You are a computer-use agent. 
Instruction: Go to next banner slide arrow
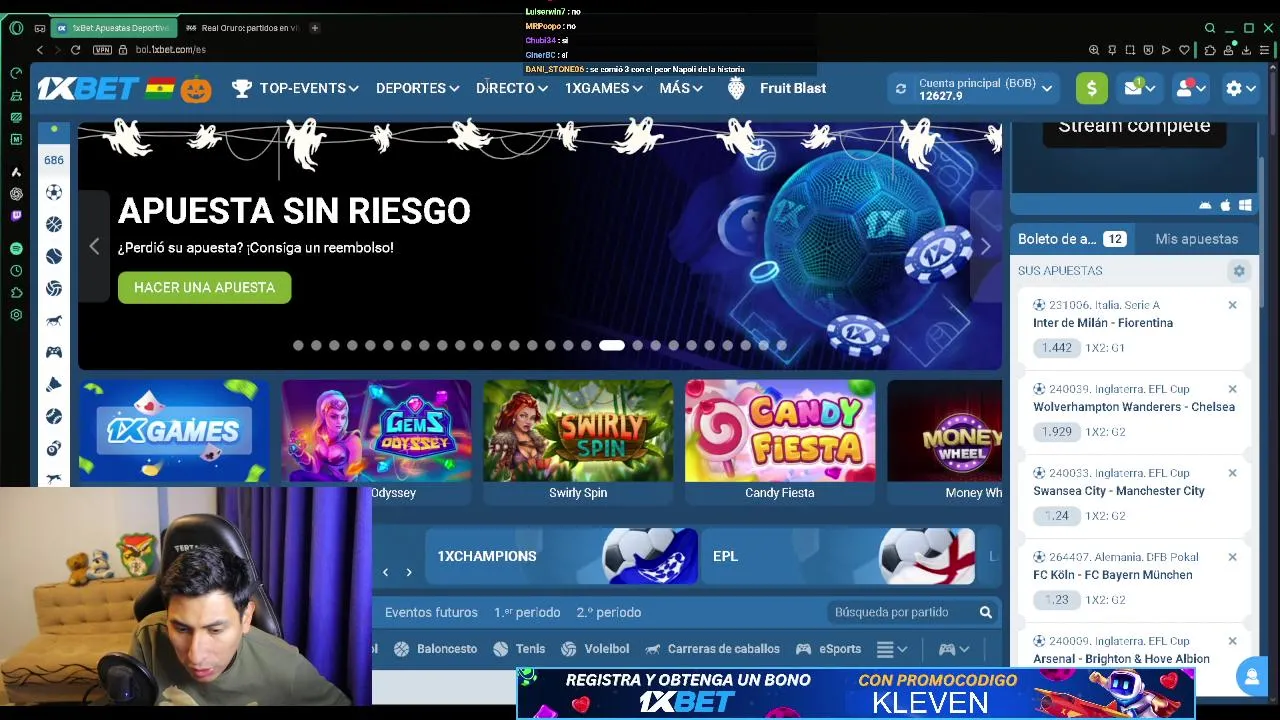click(x=985, y=246)
